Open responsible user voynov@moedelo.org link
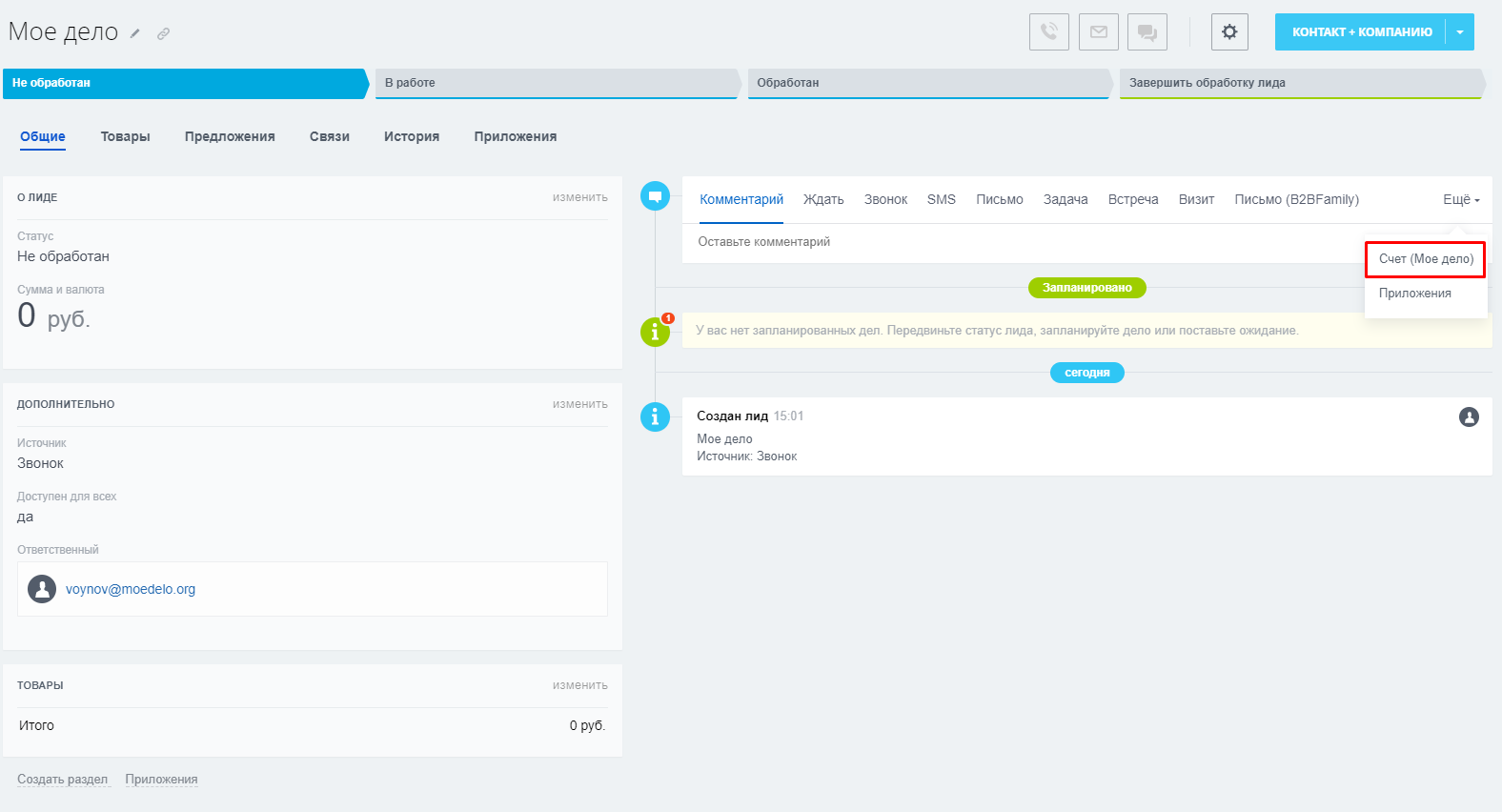Viewport: 1502px width, 812px height. [x=131, y=589]
